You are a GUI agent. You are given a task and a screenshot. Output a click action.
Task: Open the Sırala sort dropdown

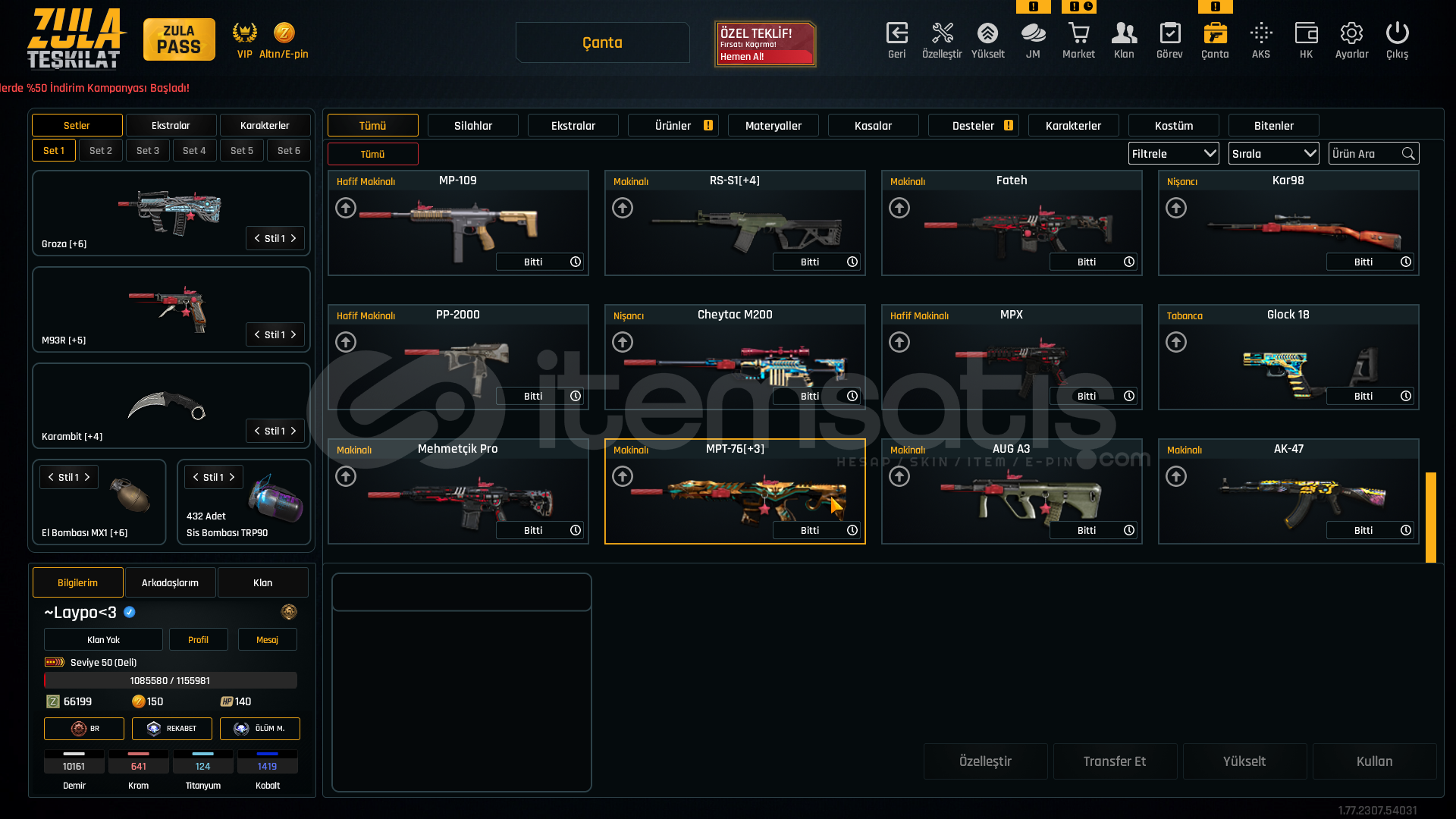tap(1274, 154)
